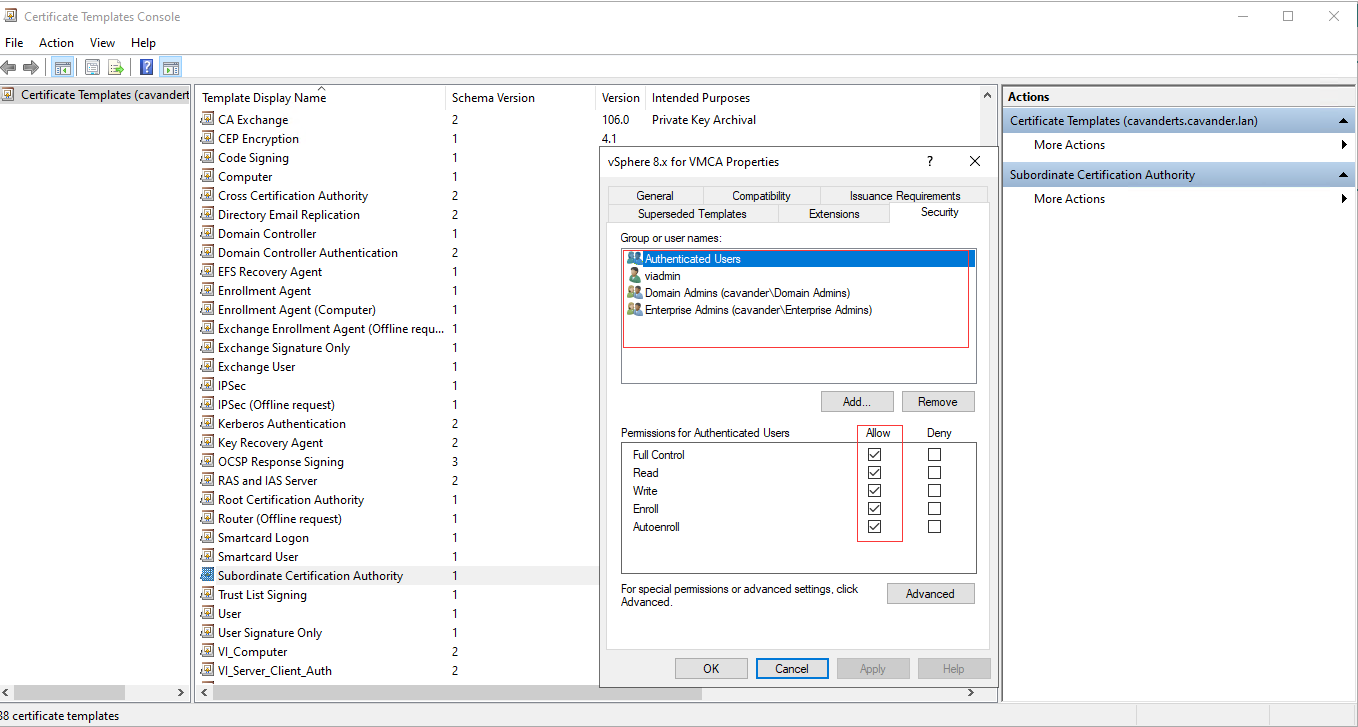Viewport: 1358px width, 727px height.
Task: Uncheck Allow for Full Control
Action: point(875,455)
